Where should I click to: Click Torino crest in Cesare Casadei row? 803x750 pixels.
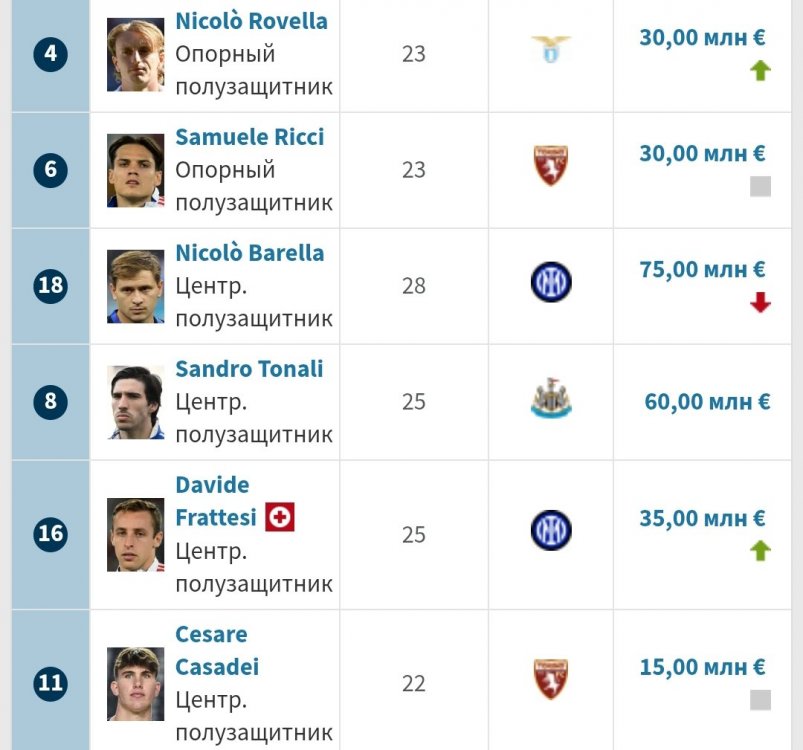551,679
